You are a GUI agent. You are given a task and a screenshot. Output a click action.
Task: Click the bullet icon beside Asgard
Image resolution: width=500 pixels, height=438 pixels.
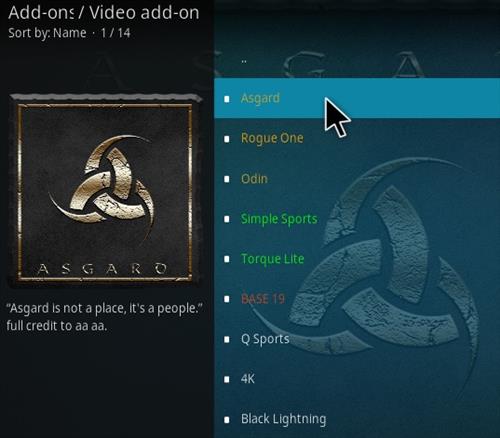coord(227,99)
